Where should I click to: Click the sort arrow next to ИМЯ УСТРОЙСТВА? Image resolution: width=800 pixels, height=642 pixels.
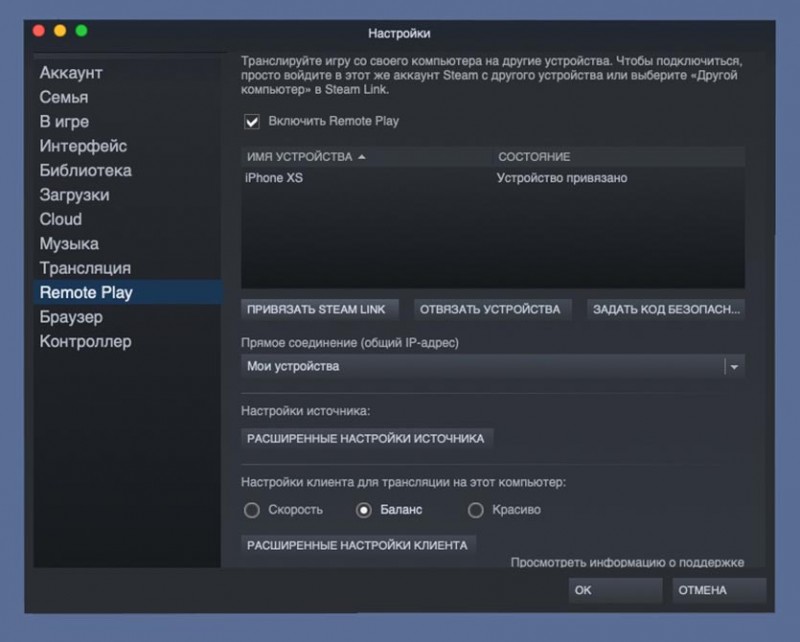pyautogui.click(x=362, y=157)
